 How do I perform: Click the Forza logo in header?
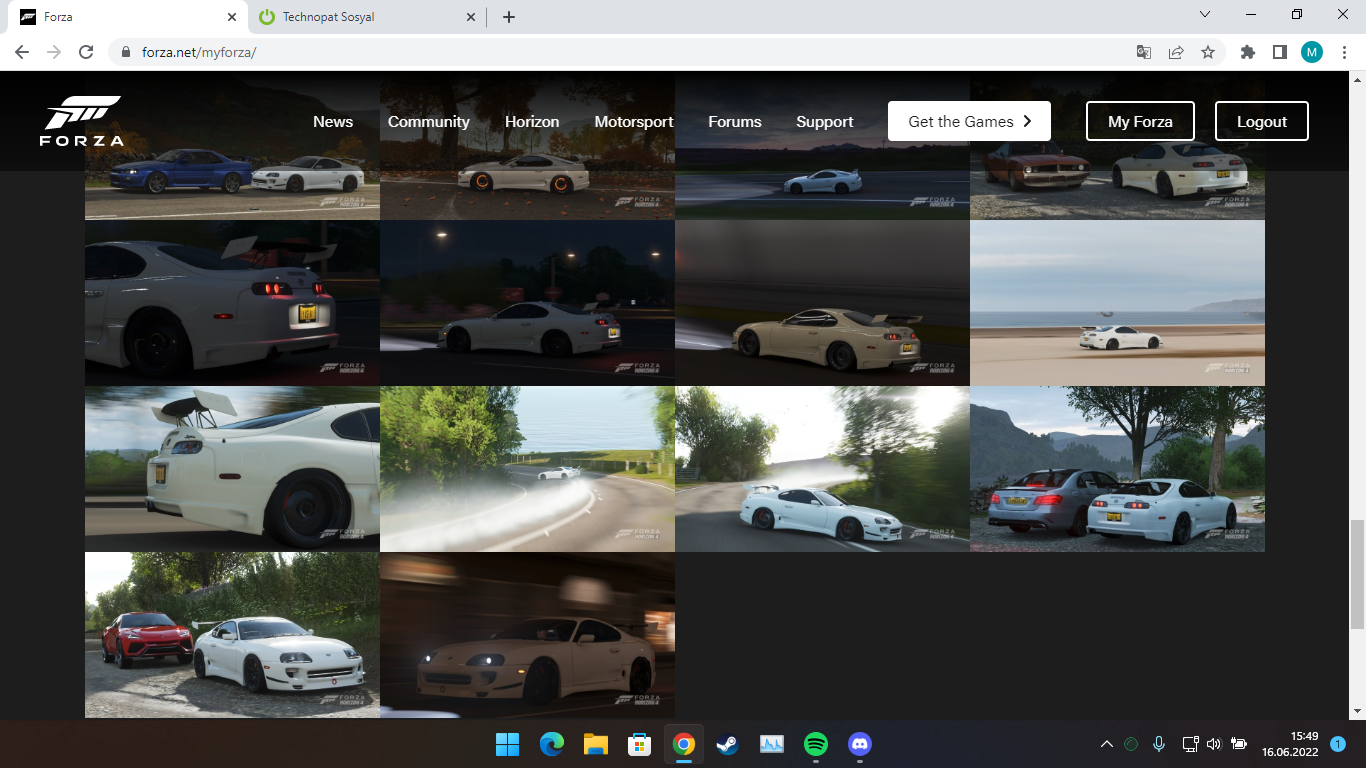coord(82,121)
